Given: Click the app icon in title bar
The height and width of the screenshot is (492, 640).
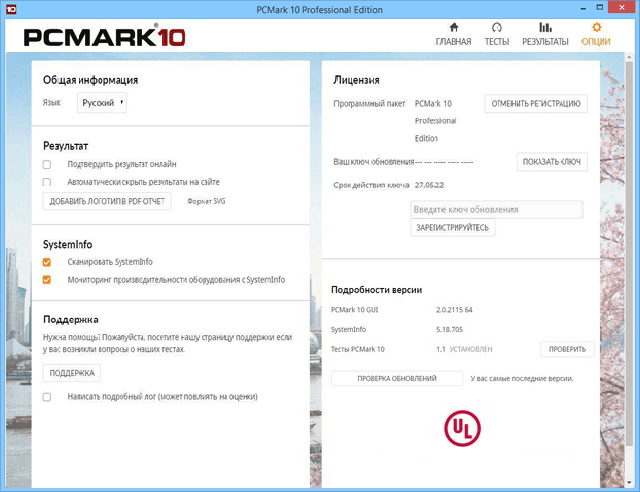Looking at the screenshot, I should coord(9,9).
